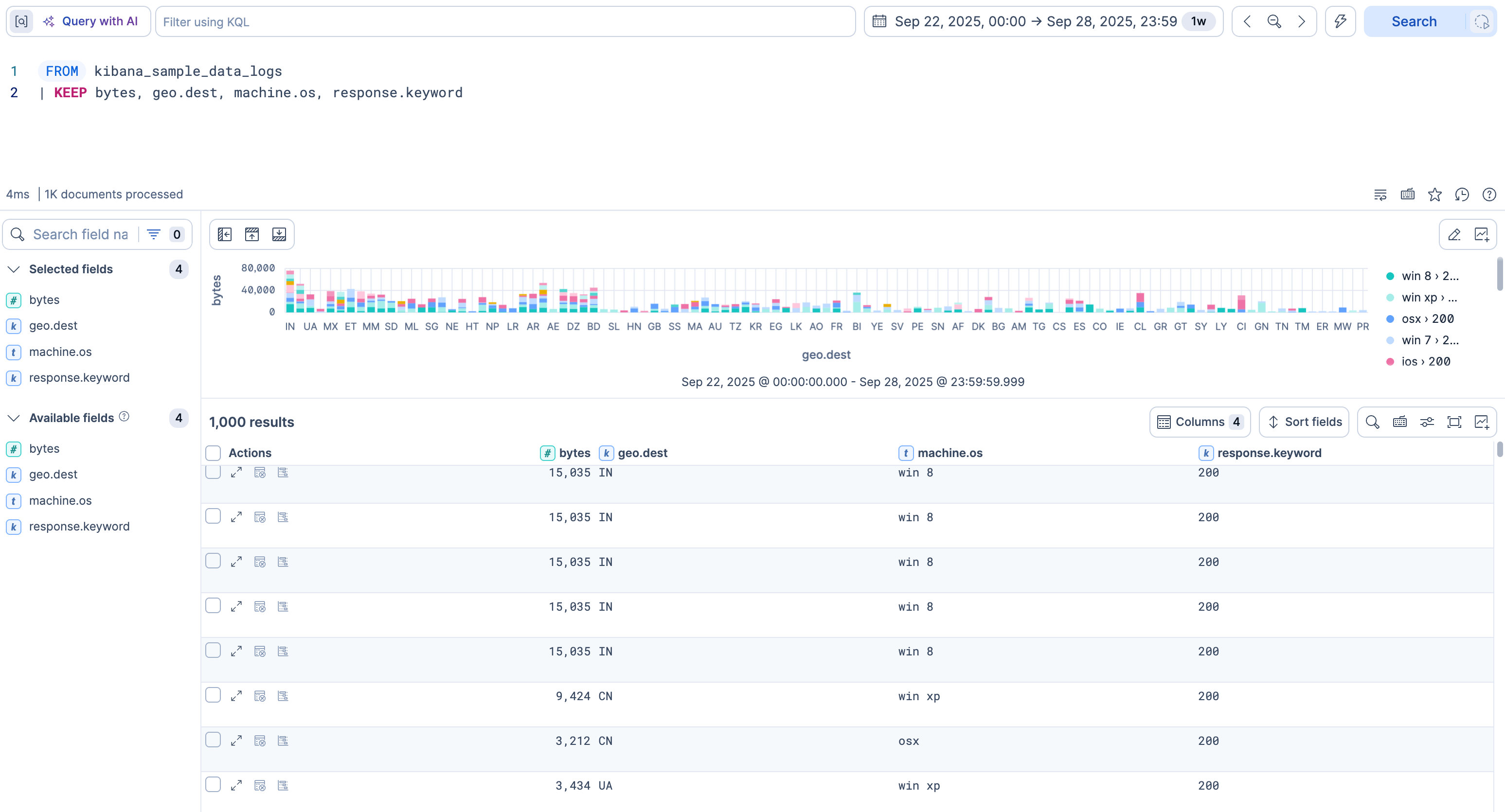Screen dimensions: 1505x812
Task: Select machine.os under Selected fields
Action: pyautogui.click(x=60, y=352)
